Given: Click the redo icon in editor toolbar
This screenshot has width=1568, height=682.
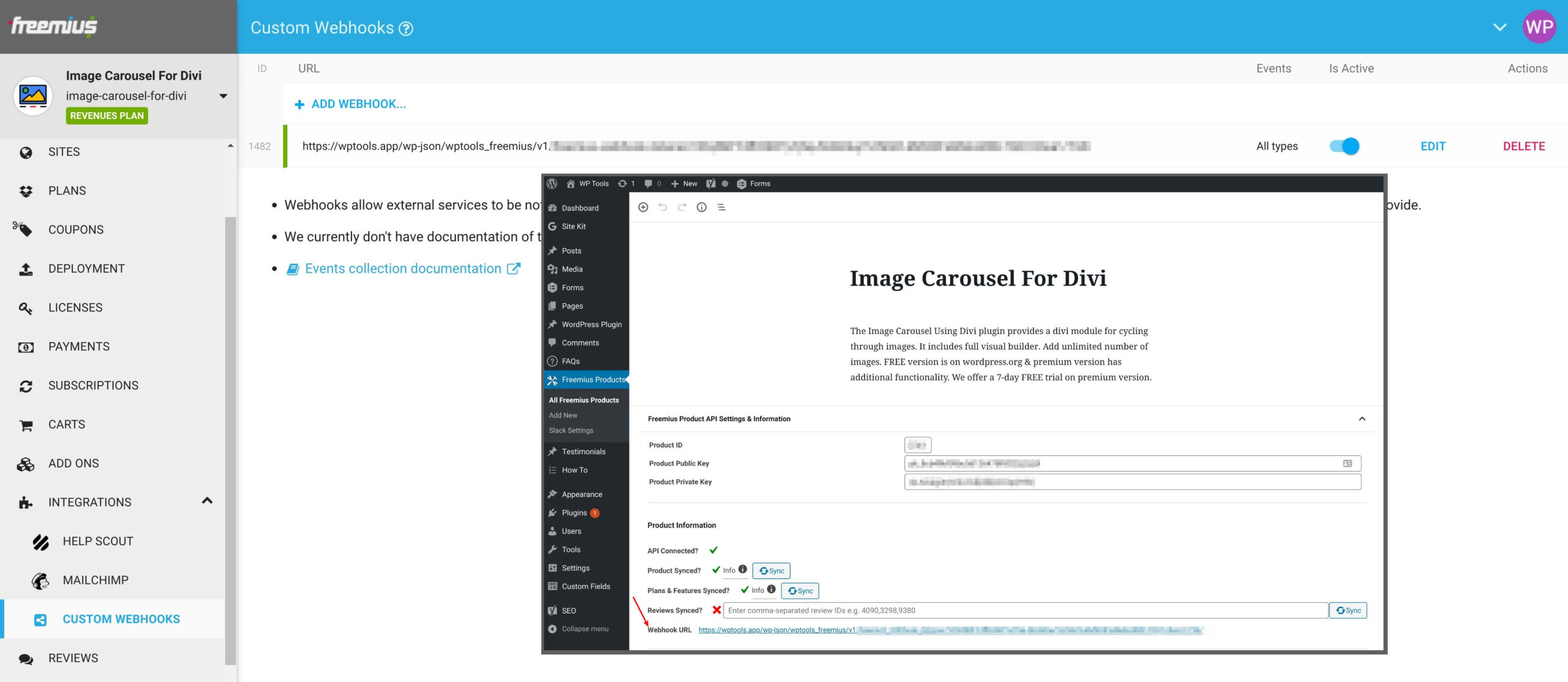Looking at the screenshot, I should (682, 207).
